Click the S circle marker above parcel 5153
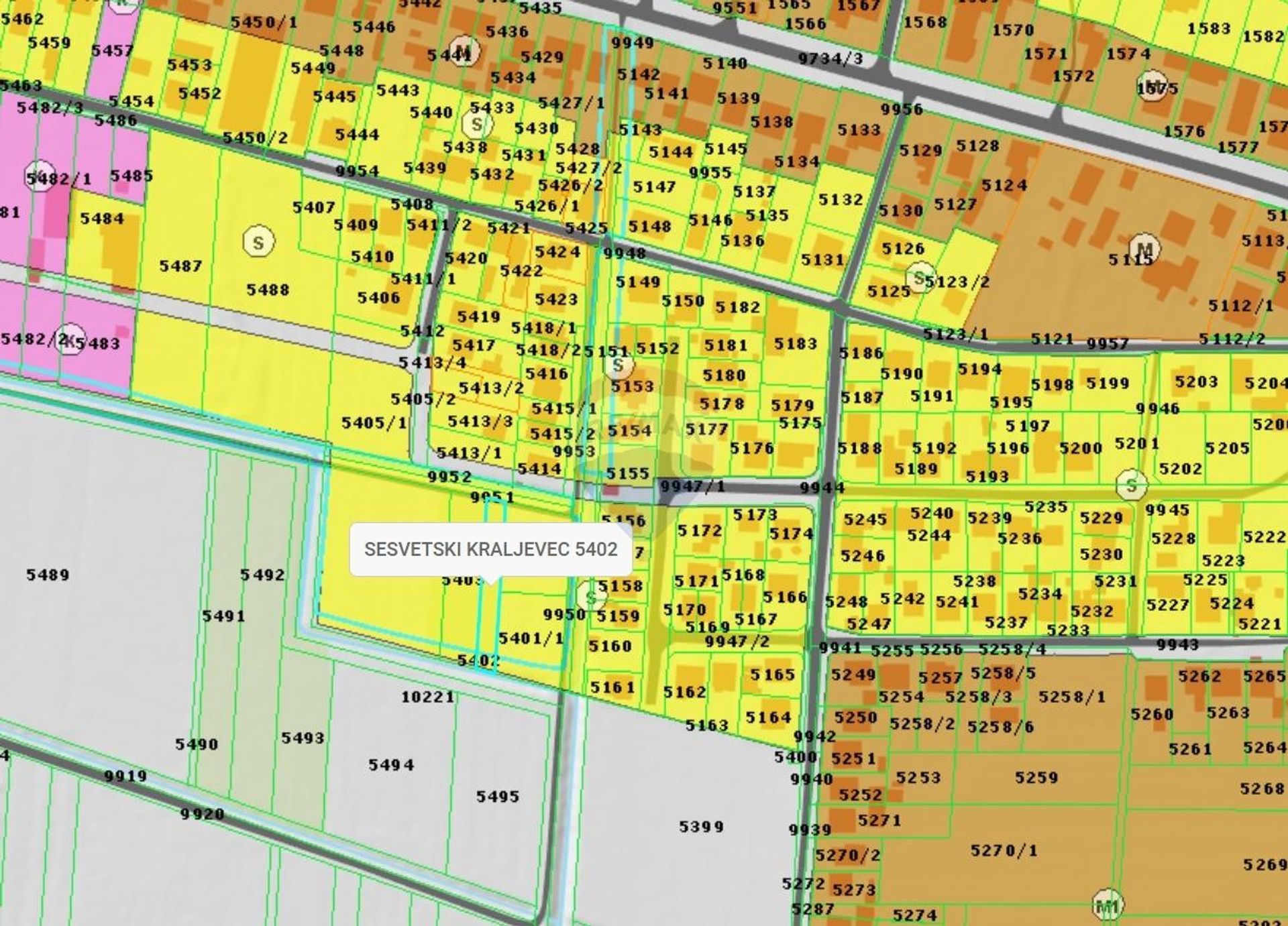 click(x=619, y=365)
